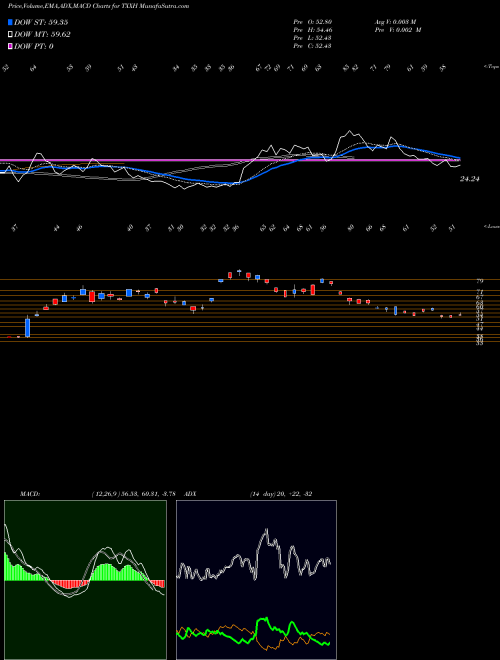
Task: Click the white DOW MT legend swatch
Action: coord(10,35)
